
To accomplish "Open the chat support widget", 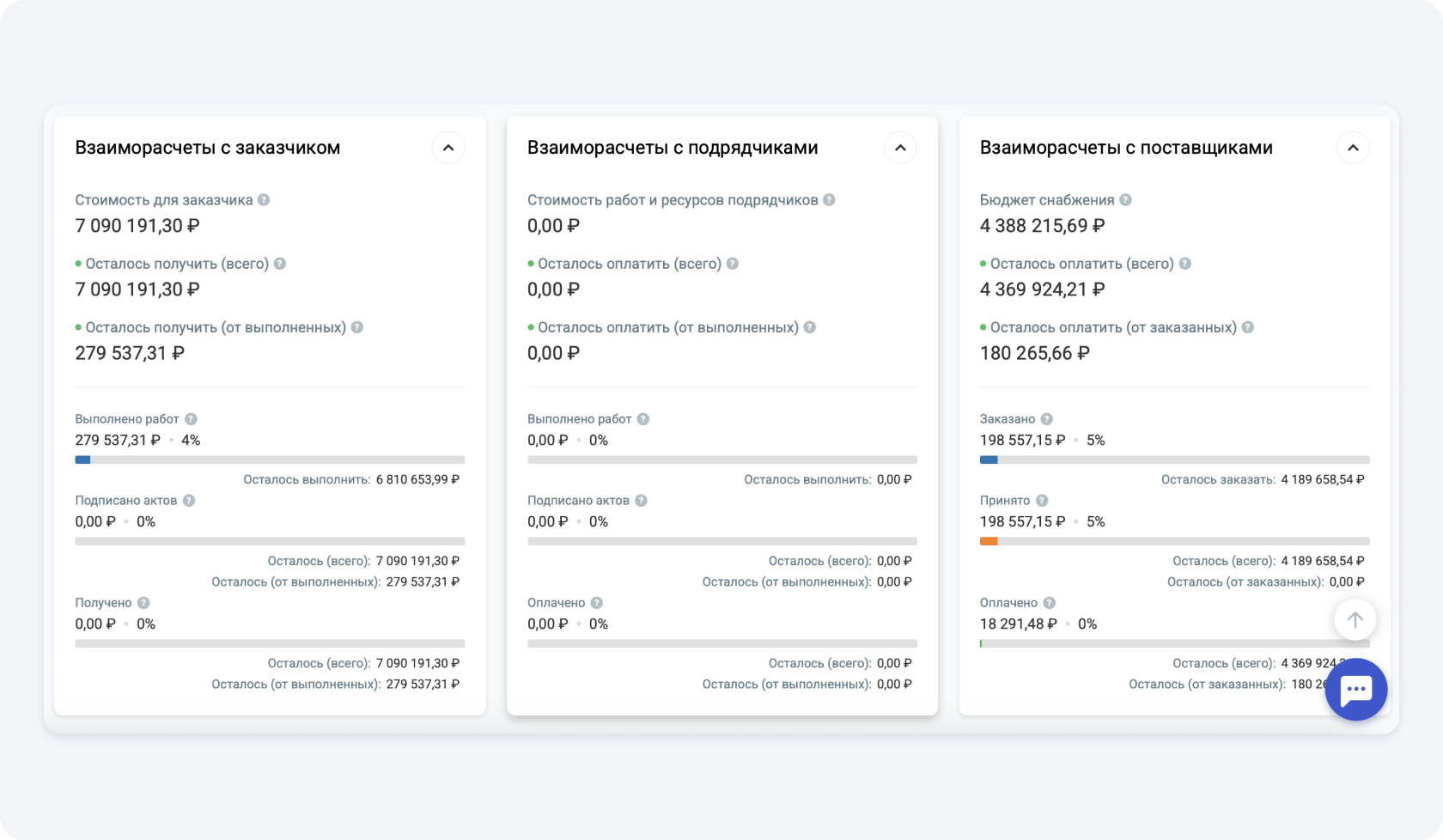I will point(1355,690).
